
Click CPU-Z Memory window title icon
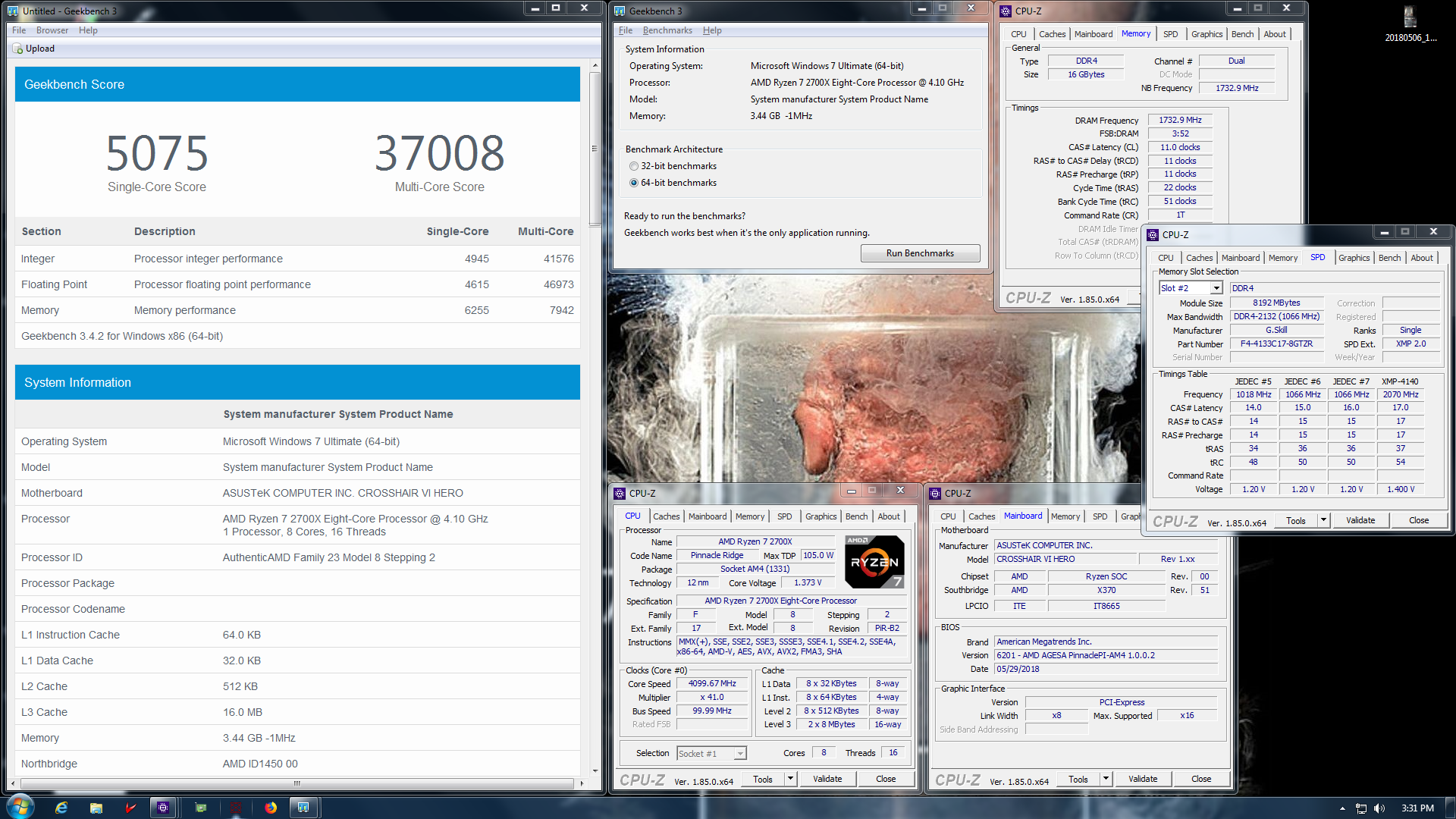pyautogui.click(x=1006, y=11)
